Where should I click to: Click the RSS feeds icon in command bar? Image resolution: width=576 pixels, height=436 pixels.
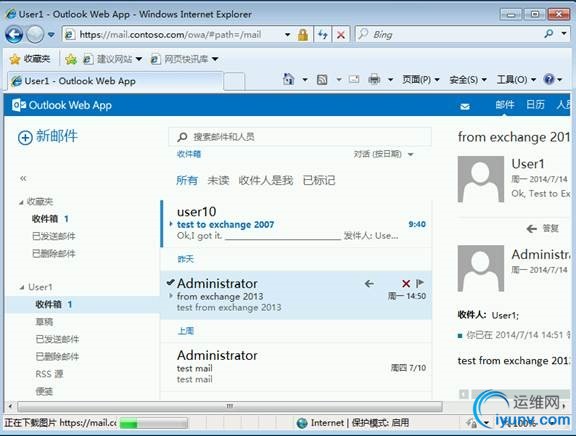click(322, 79)
